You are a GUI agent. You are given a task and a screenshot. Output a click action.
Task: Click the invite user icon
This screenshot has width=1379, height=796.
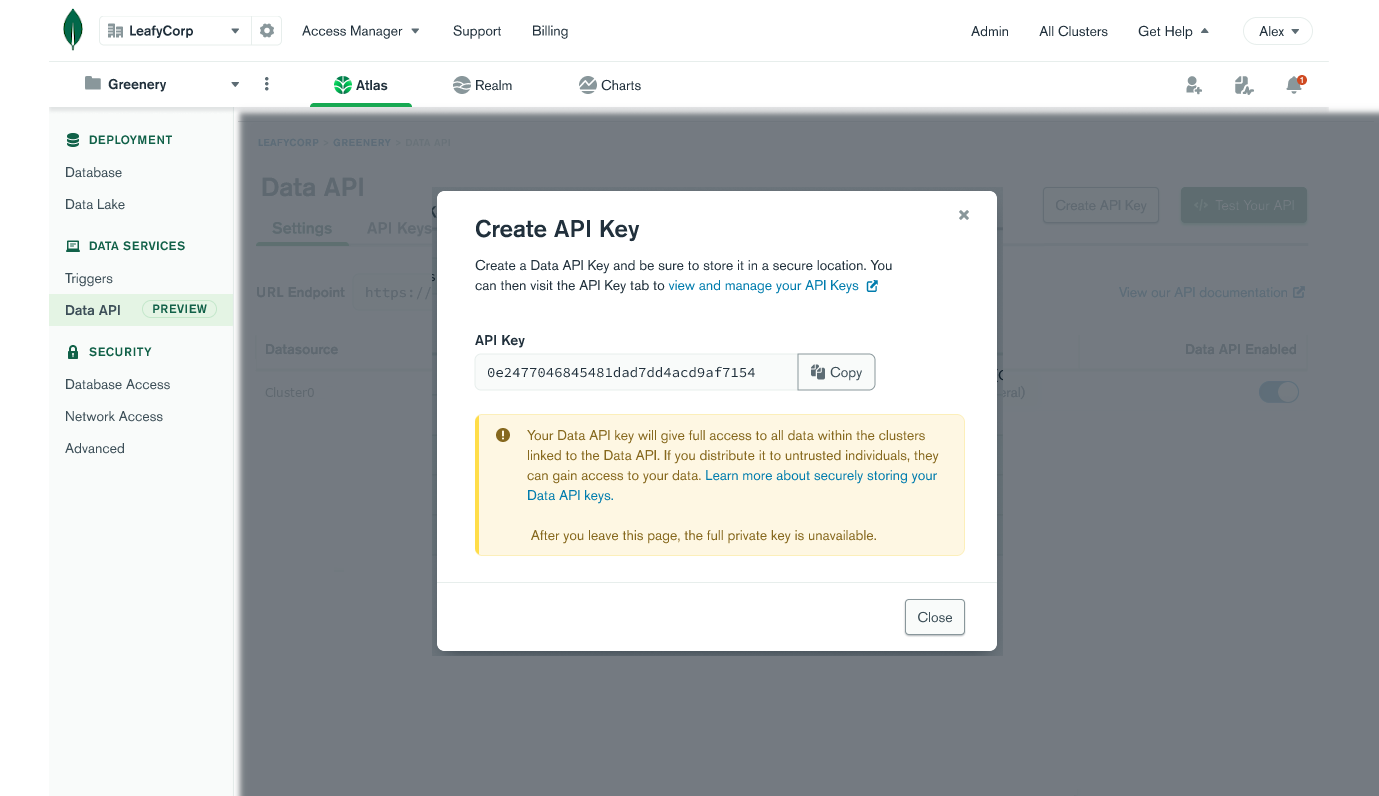[1194, 85]
